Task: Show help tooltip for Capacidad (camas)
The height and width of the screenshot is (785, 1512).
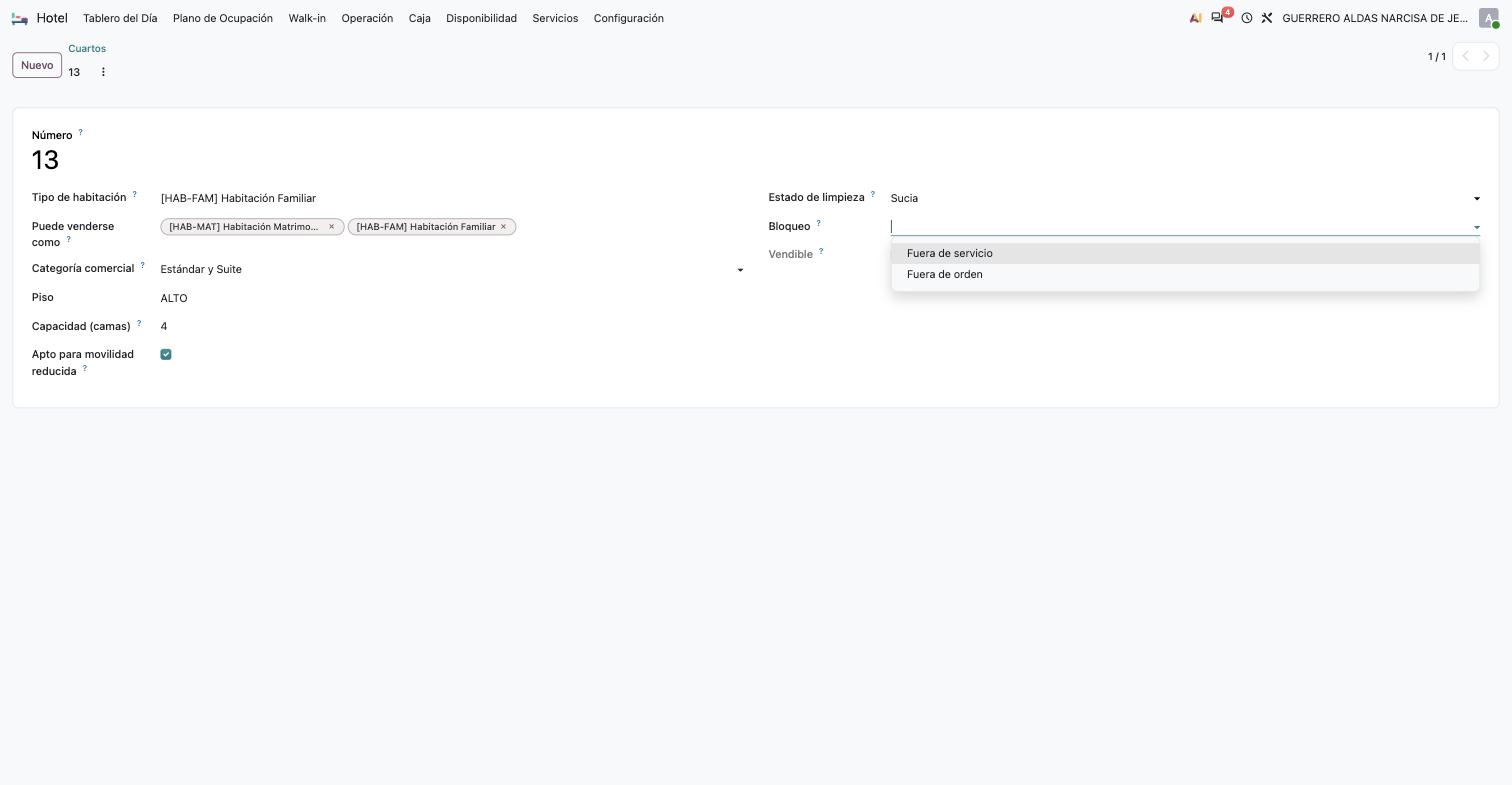Action: [139, 324]
